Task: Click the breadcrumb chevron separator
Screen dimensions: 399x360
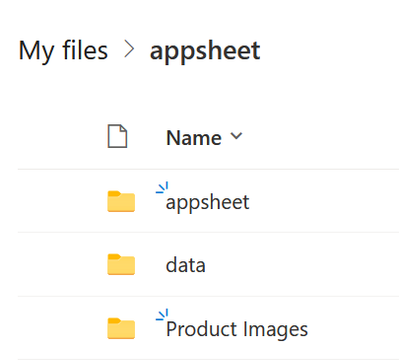Action: [129, 50]
